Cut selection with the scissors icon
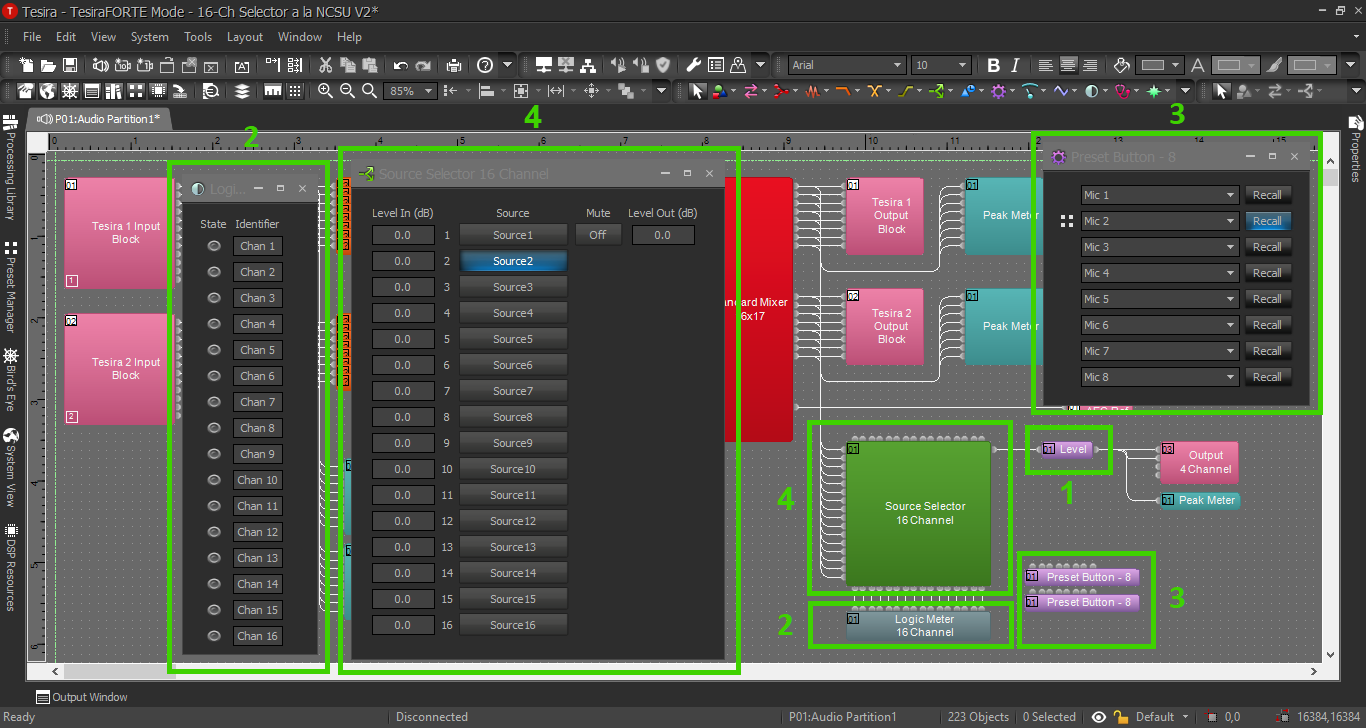The height and width of the screenshot is (728, 1366). point(325,65)
